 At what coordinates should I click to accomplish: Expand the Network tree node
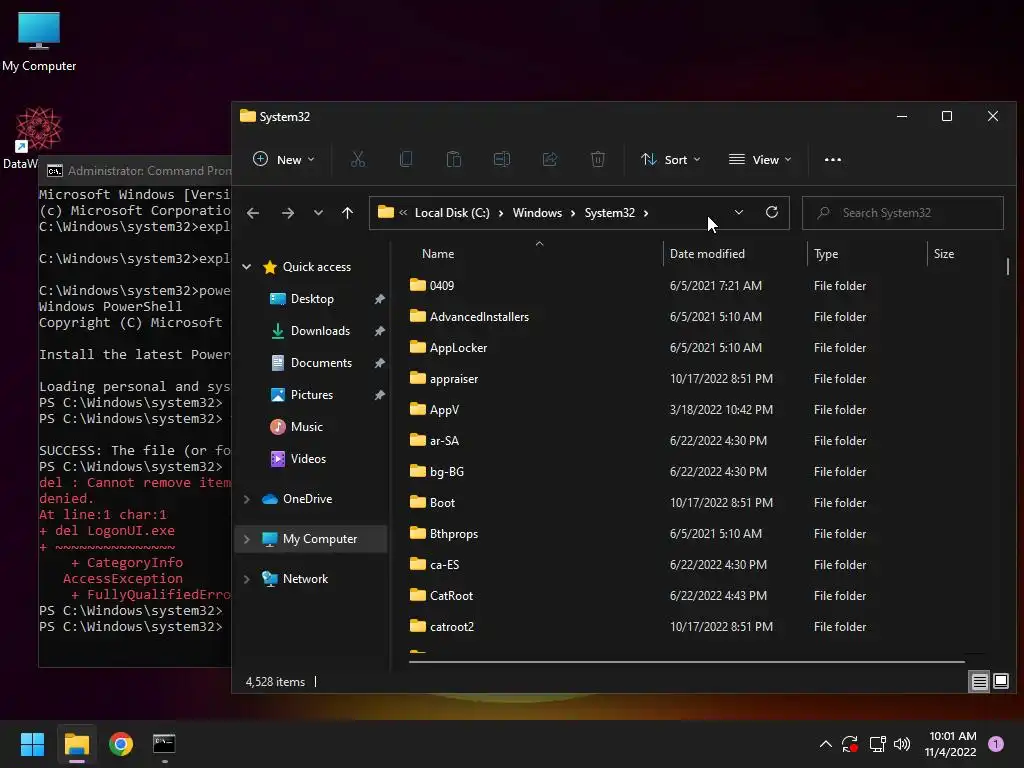(x=247, y=579)
